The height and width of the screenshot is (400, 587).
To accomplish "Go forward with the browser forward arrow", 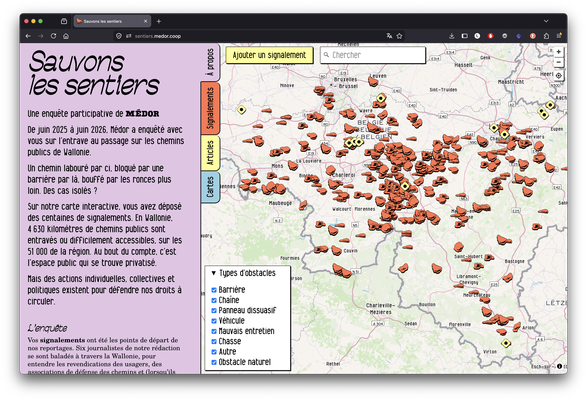I will [41, 36].
